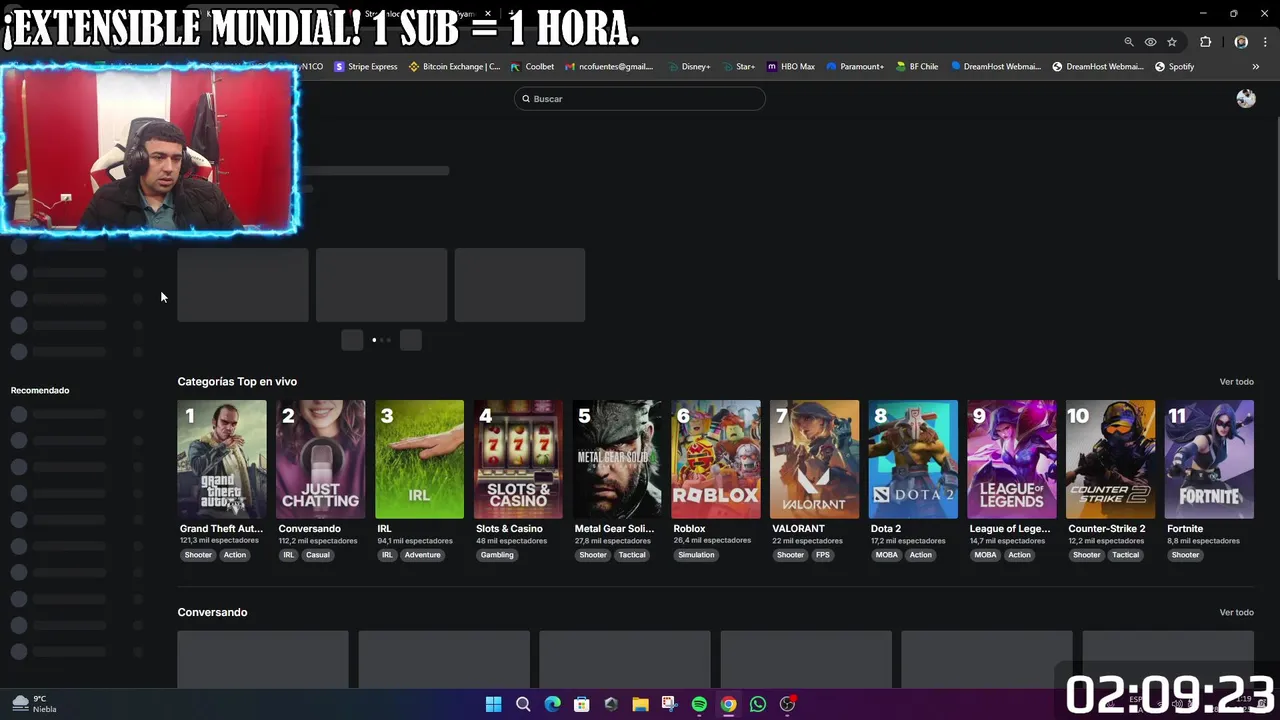Open the Dota 2 category cover
The image size is (1280, 720).
pos(913,459)
